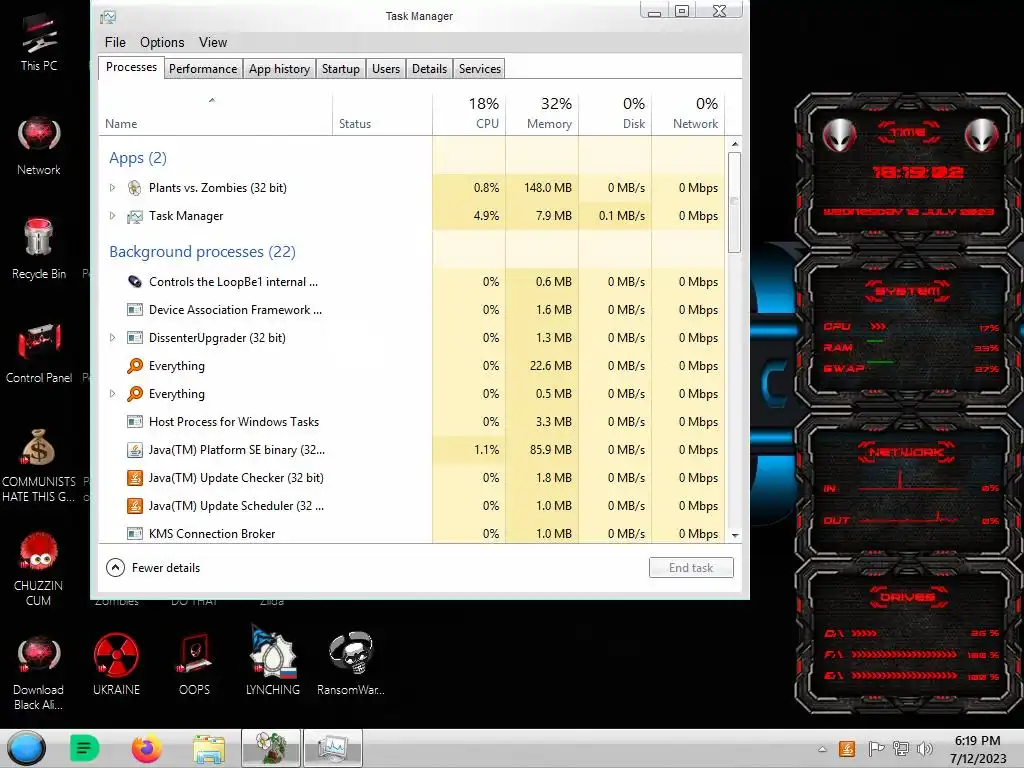Open the UKRAINE radiation icon
The width and height of the screenshot is (1024, 768).
[116, 664]
